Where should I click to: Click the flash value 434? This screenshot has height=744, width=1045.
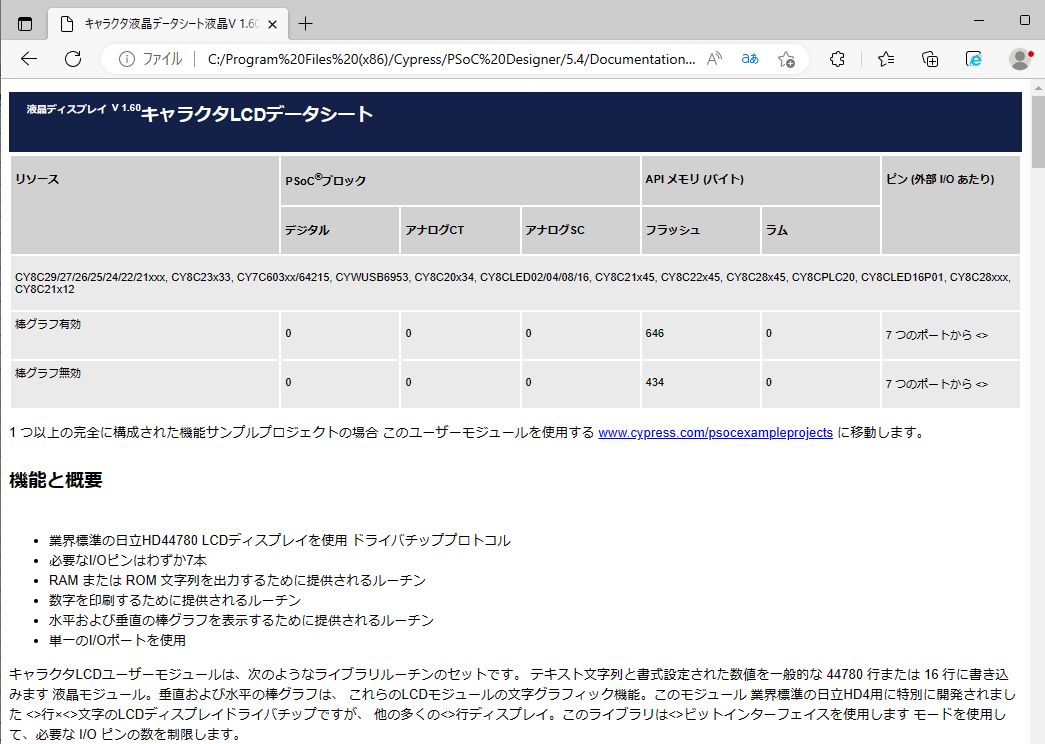pyautogui.click(x=654, y=383)
